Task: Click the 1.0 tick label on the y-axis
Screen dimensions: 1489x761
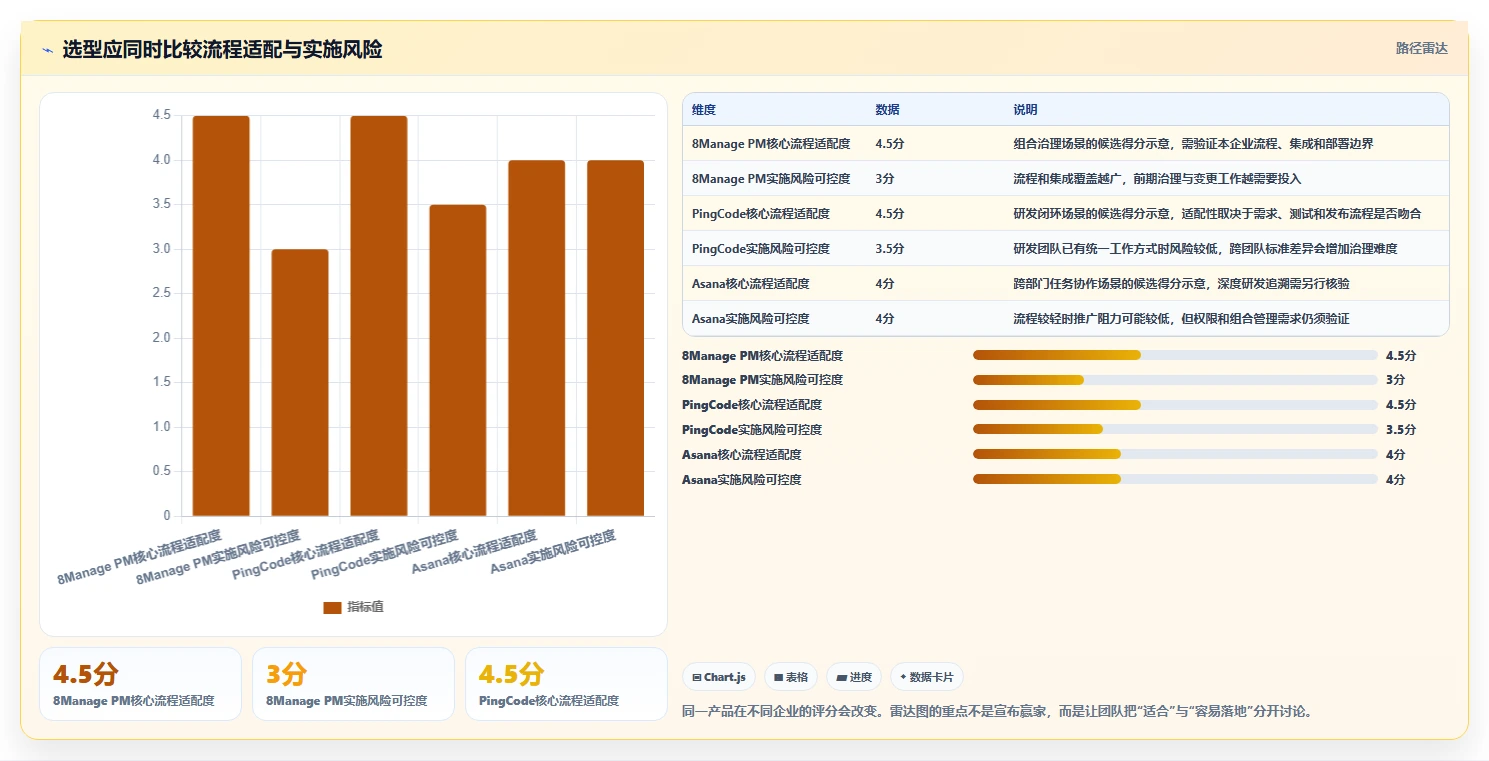Action: point(162,427)
